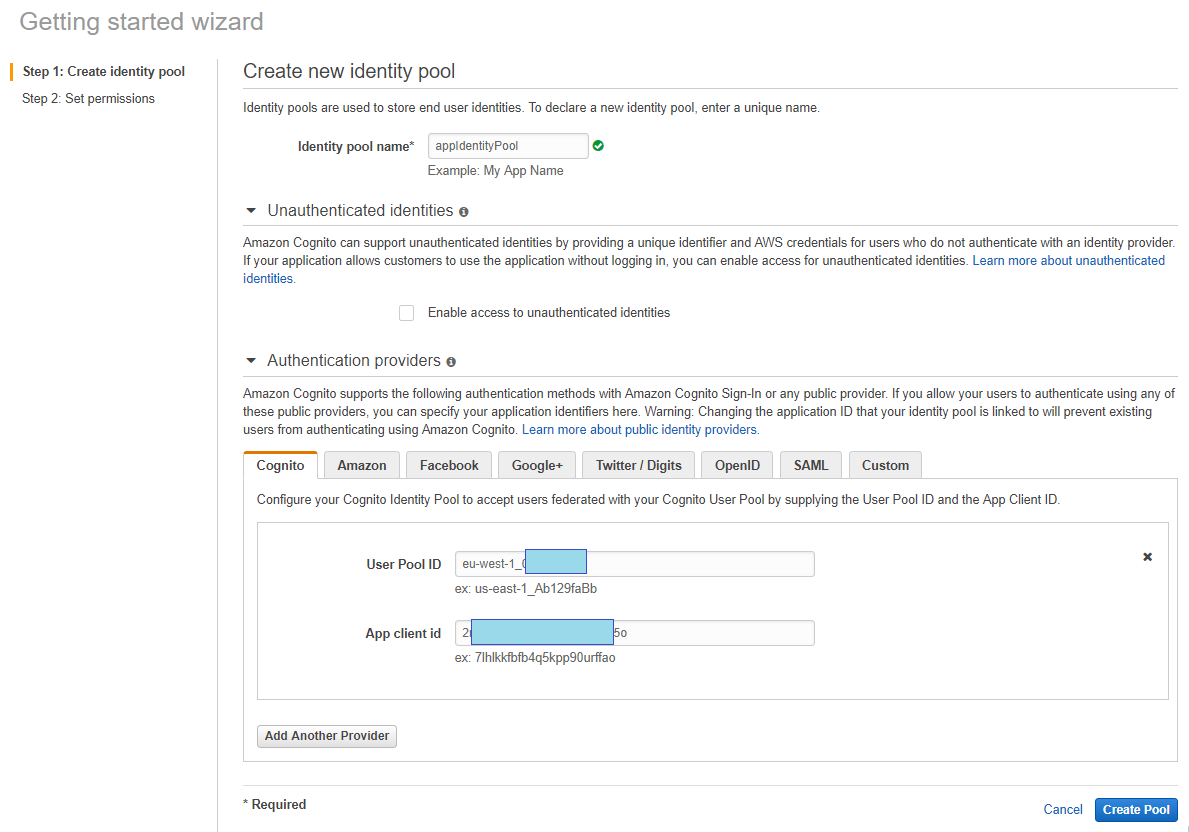Click the Create Pool button
The image size is (1189, 832).
[1136, 810]
